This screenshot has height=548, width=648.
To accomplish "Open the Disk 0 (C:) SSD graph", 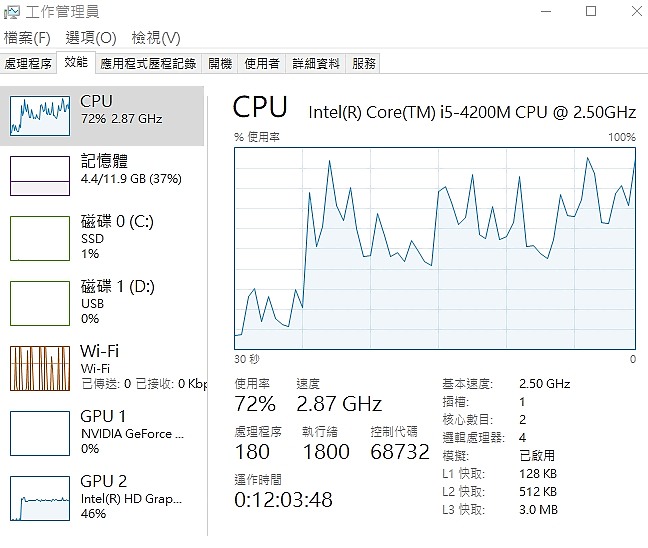I will click(x=40, y=237).
